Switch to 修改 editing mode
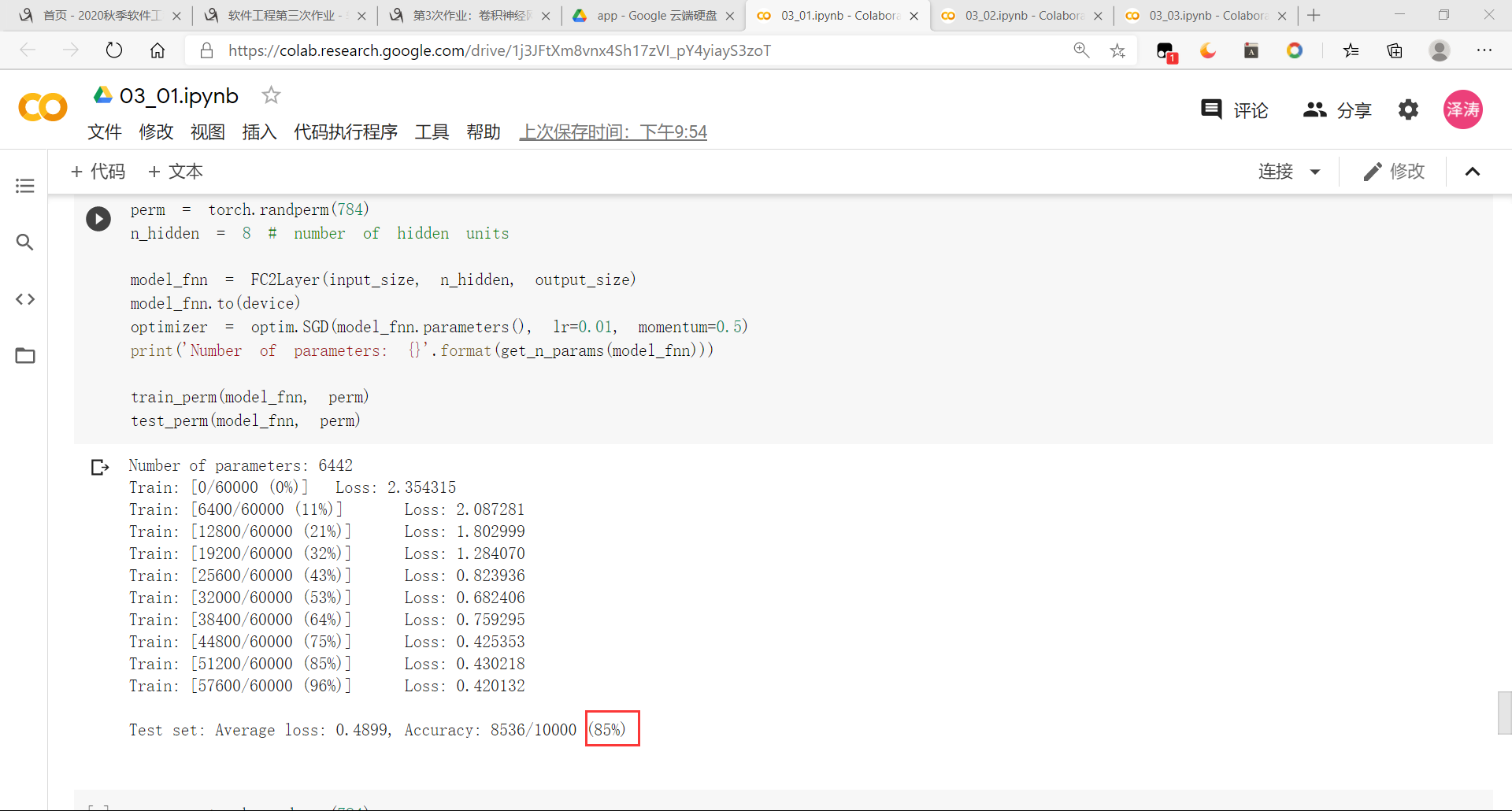 (x=1394, y=172)
